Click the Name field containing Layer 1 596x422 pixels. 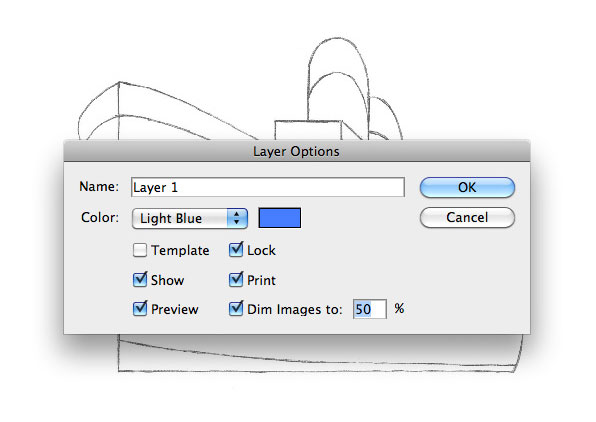point(268,187)
